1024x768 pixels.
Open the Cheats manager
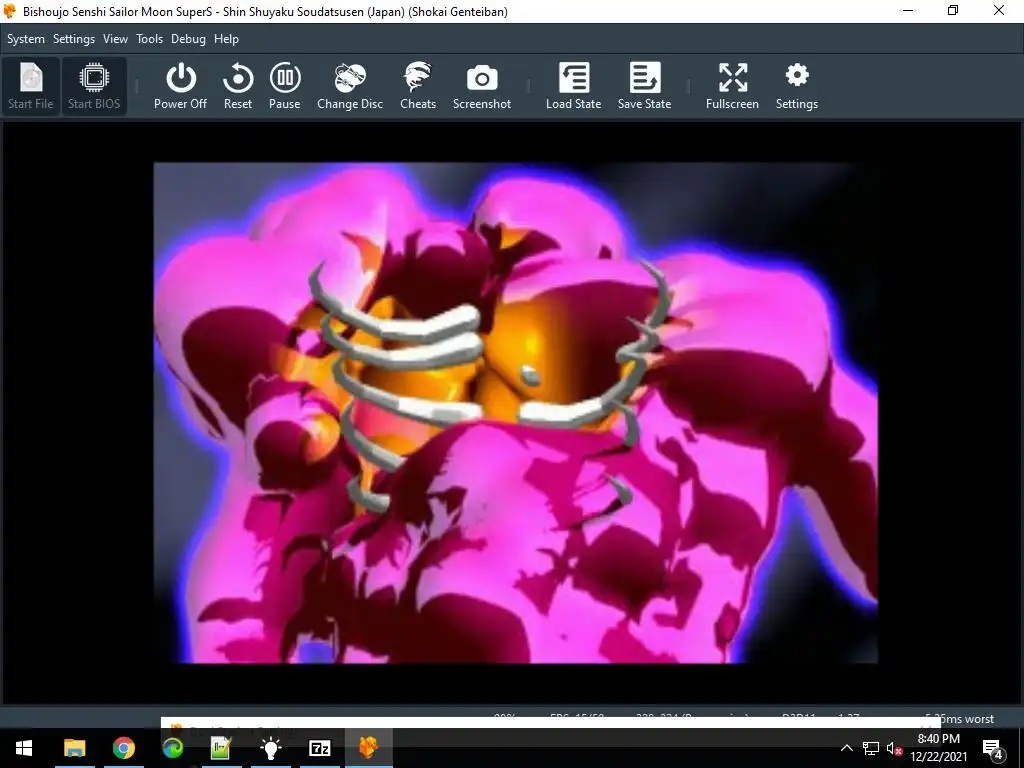coord(418,86)
